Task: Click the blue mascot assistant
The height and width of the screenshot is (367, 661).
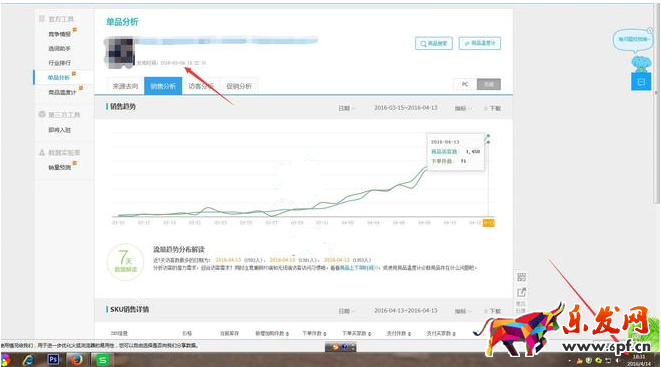Action: pyautogui.click(x=641, y=64)
